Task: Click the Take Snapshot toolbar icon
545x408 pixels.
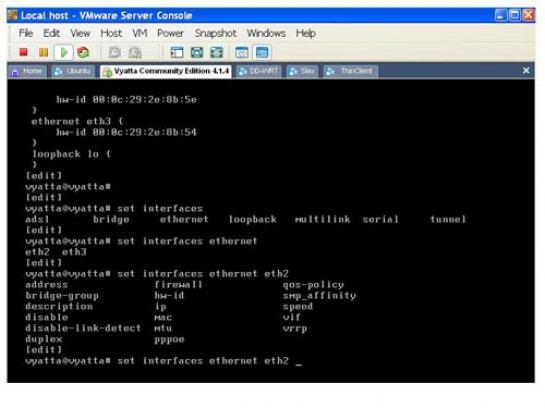Action: click(115, 52)
